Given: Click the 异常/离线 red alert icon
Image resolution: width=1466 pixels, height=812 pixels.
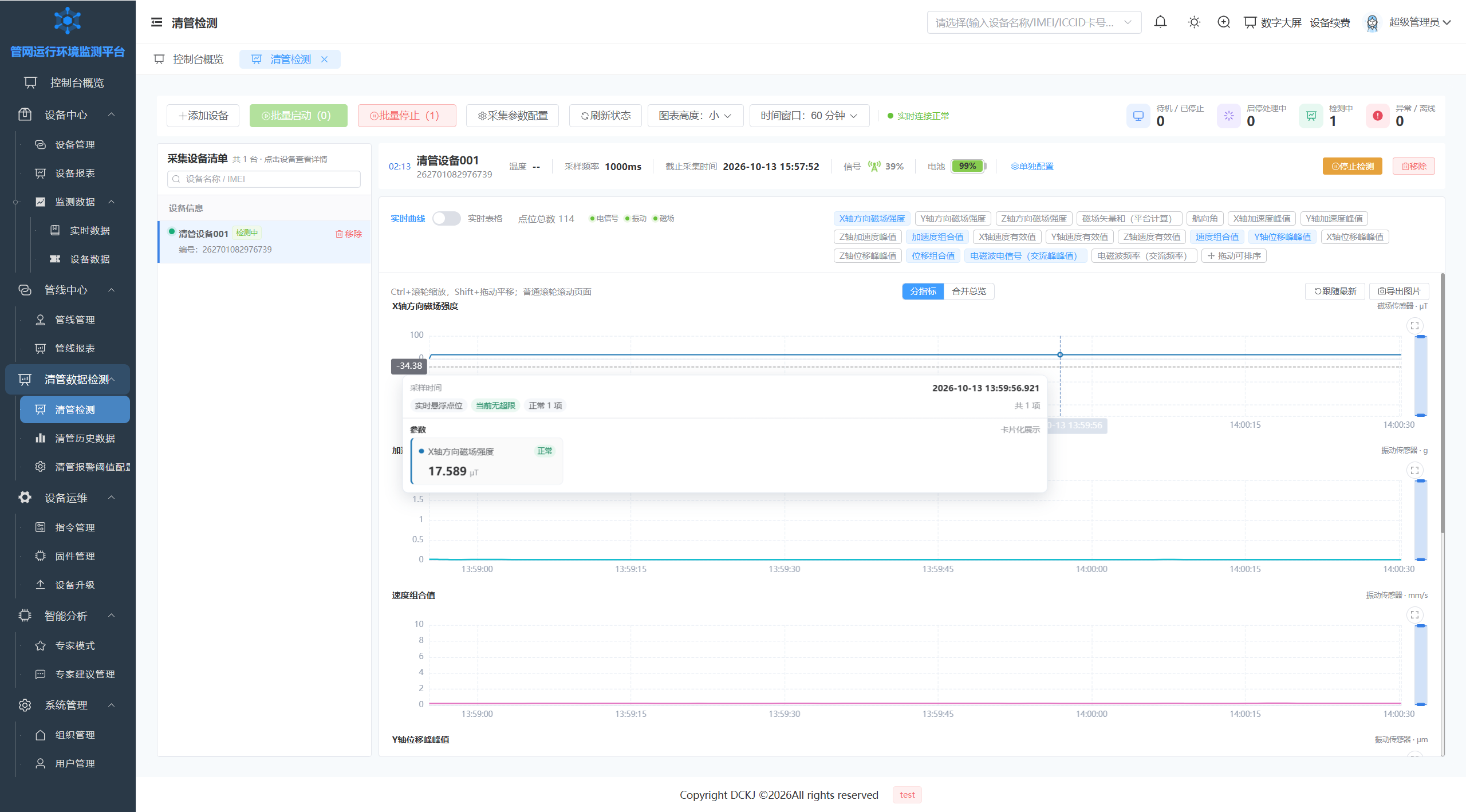Looking at the screenshot, I should 1378,116.
